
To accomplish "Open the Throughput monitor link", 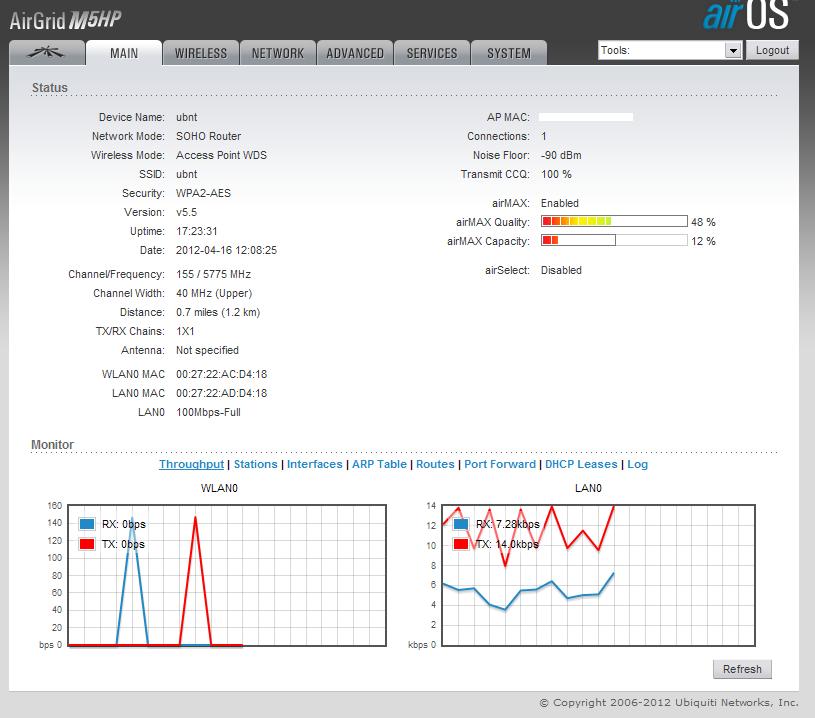I will tap(191, 464).
